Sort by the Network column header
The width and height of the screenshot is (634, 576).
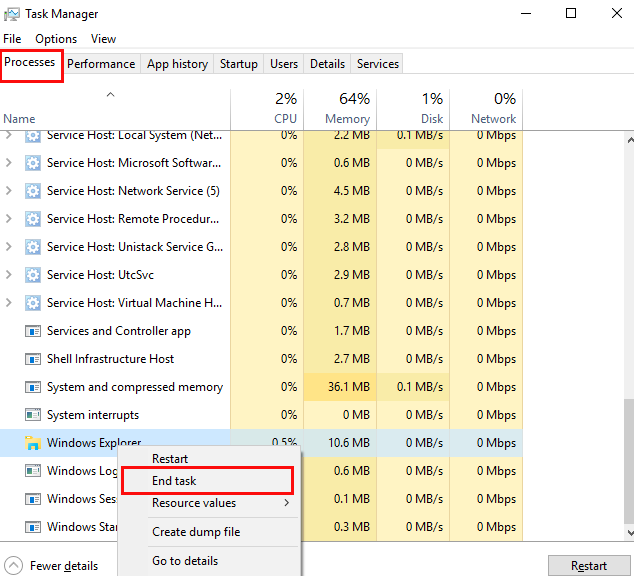(x=486, y=109)
